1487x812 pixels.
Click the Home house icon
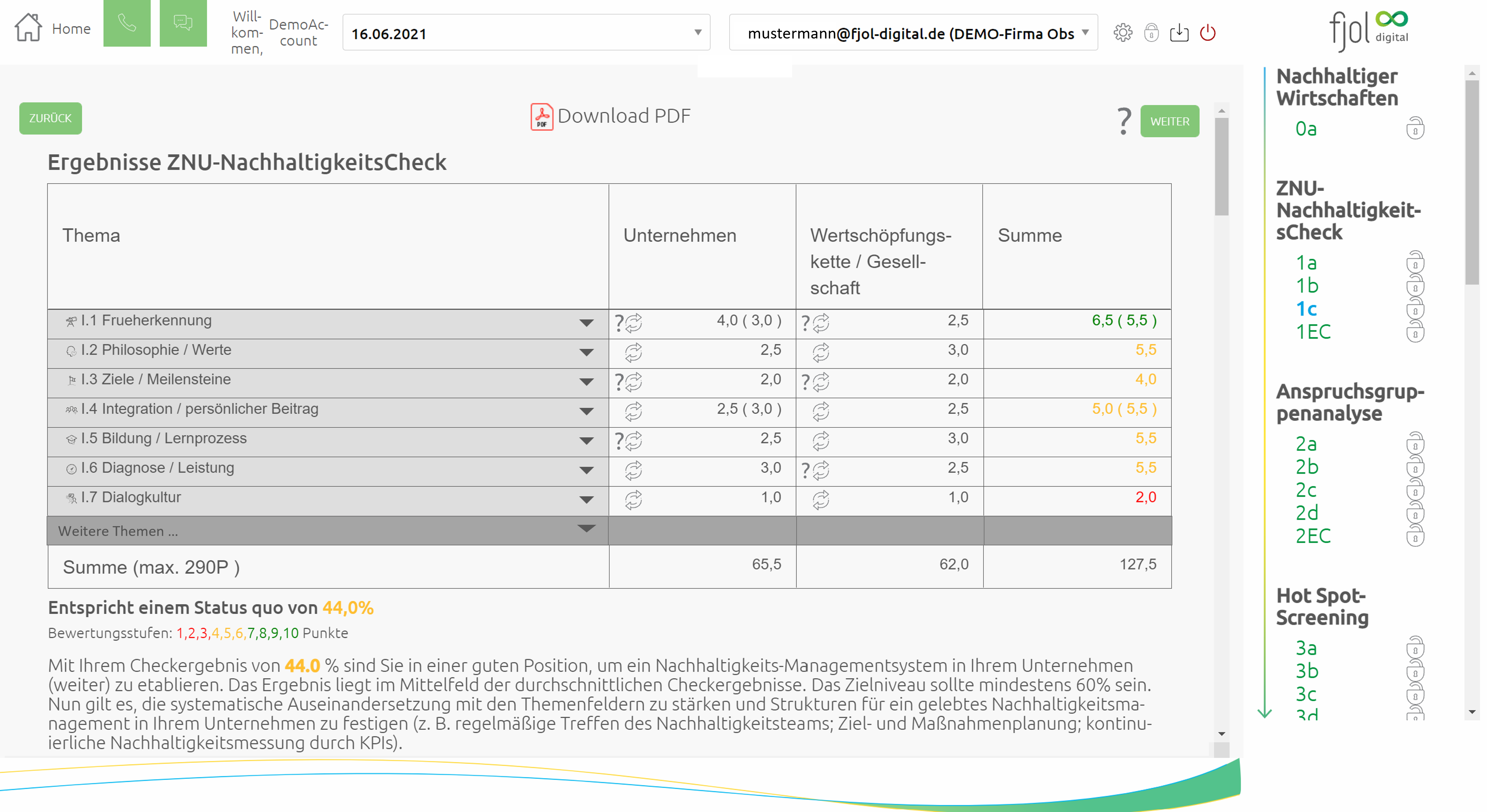point(28,28)
